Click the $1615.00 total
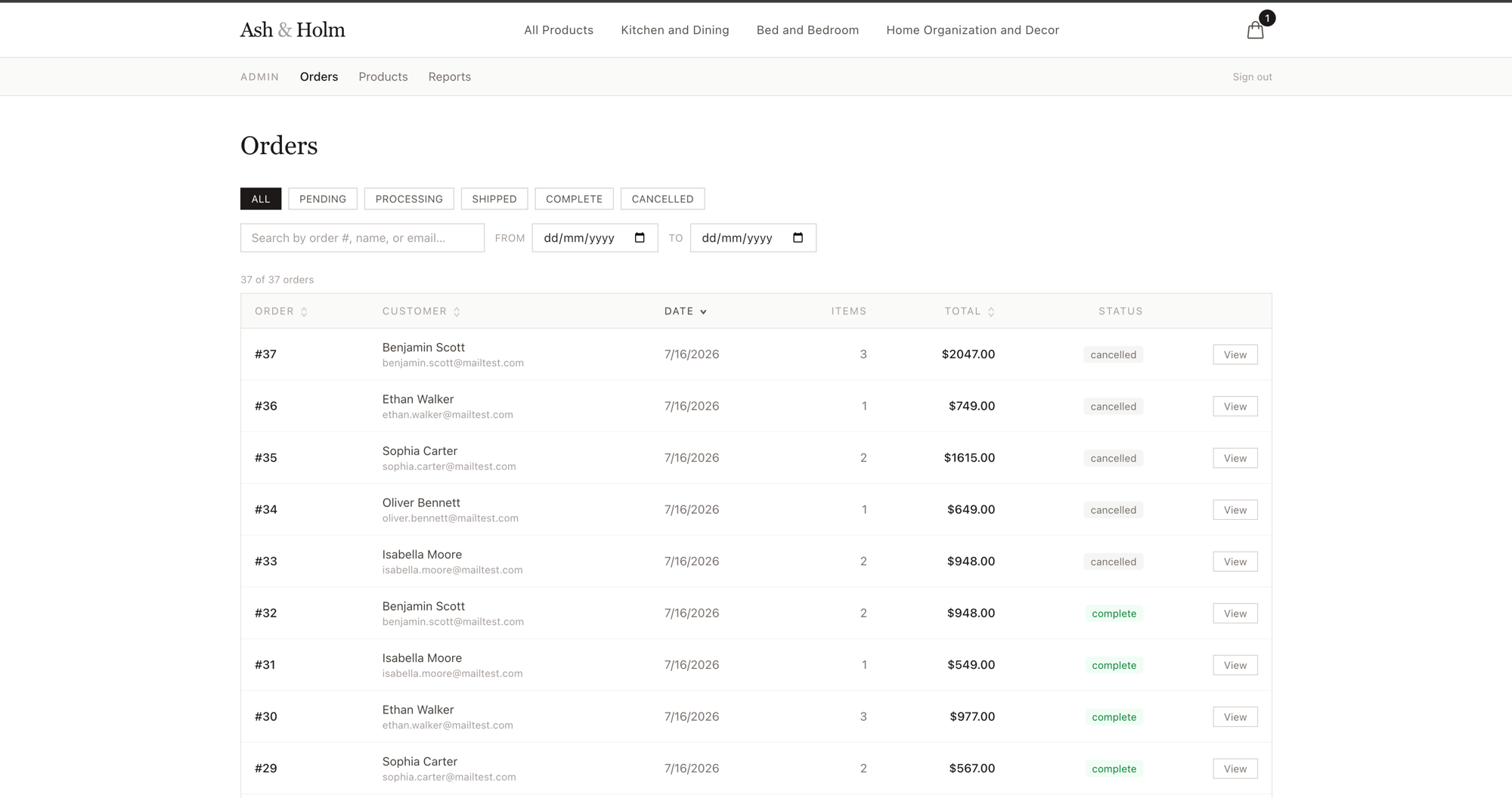1512x798 pixels. (969, 457)
